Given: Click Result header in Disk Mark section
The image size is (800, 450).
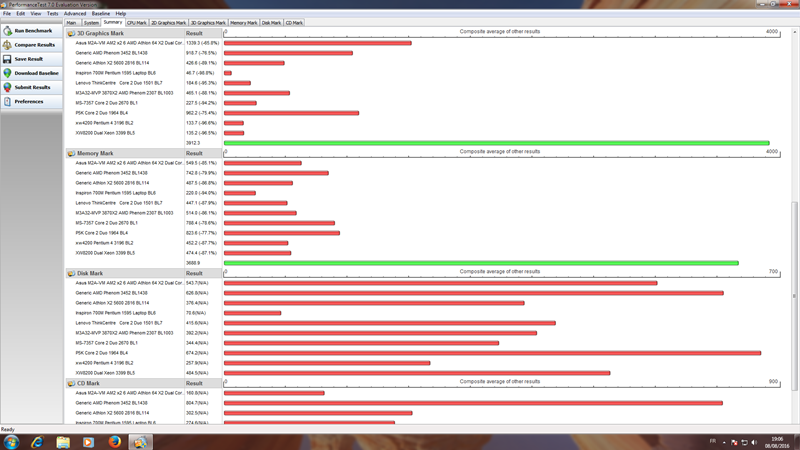Looking at the screenshot, I should tap(203, 273).
